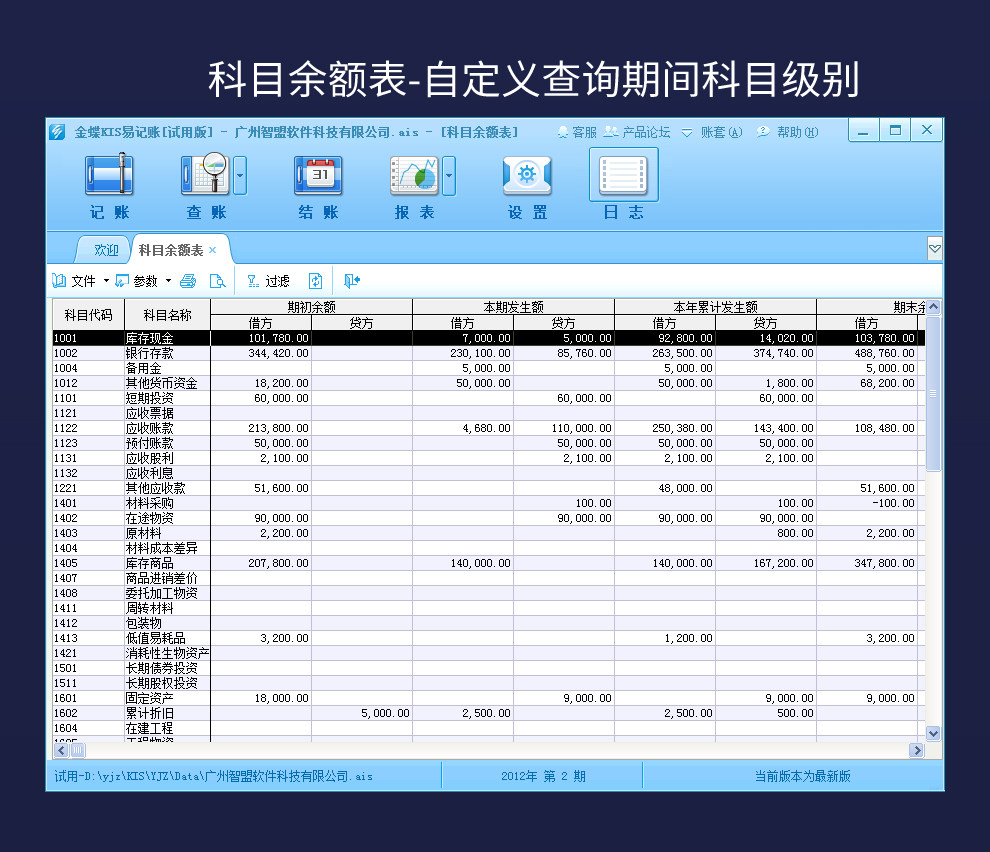
Task: Open the 结账 calendar icon
Action: (x=318, y=175)
